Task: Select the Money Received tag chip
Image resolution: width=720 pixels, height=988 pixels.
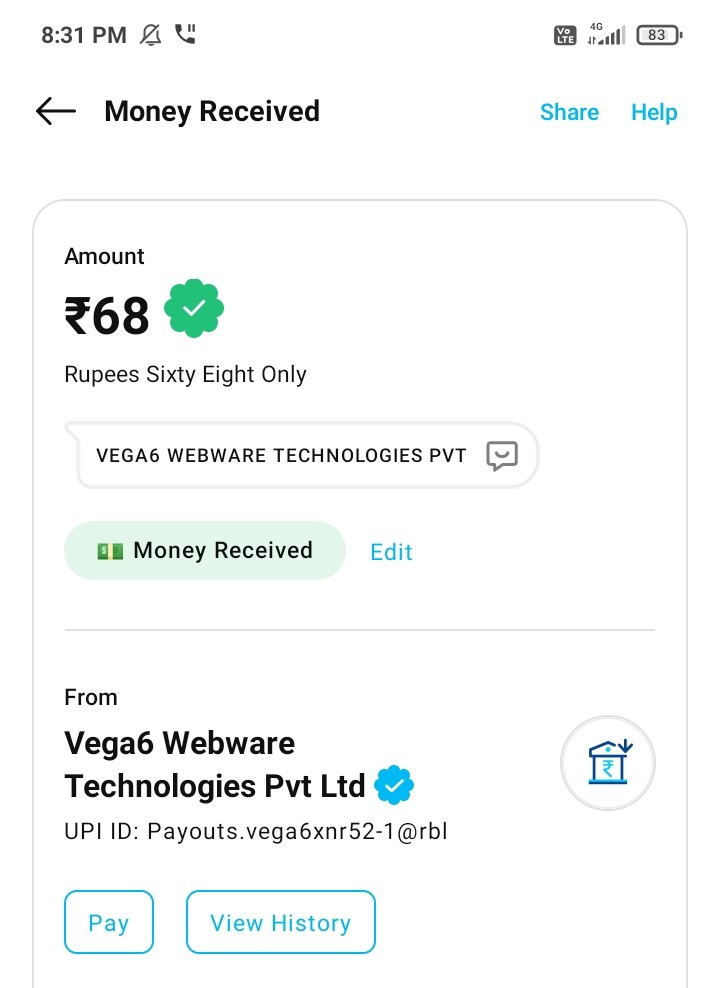Action: (x=205, y=551)
